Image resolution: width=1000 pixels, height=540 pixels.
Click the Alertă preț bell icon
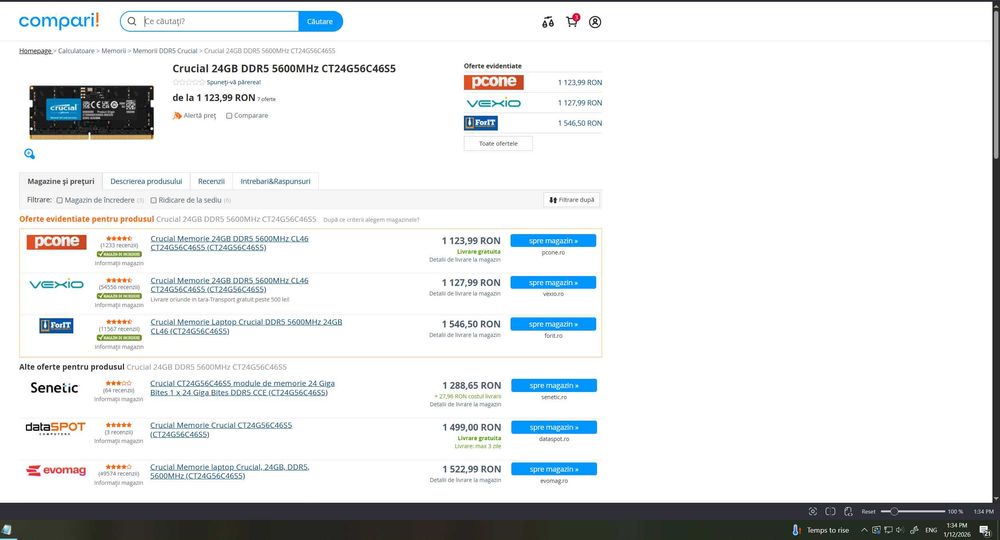[177, 115]
